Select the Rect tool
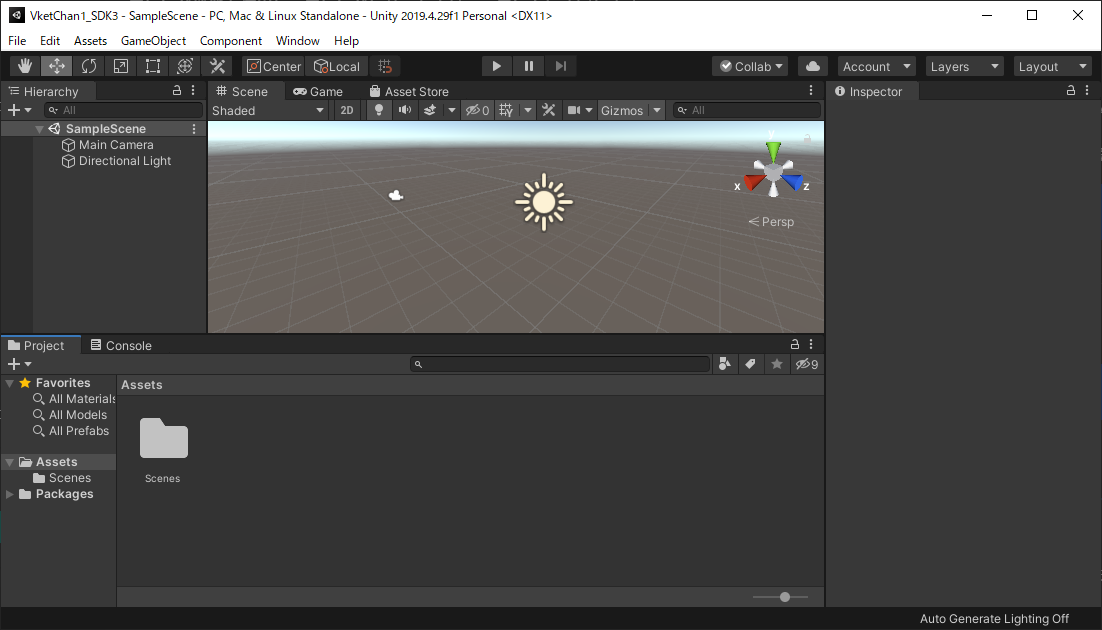 [x=152, y=65]
